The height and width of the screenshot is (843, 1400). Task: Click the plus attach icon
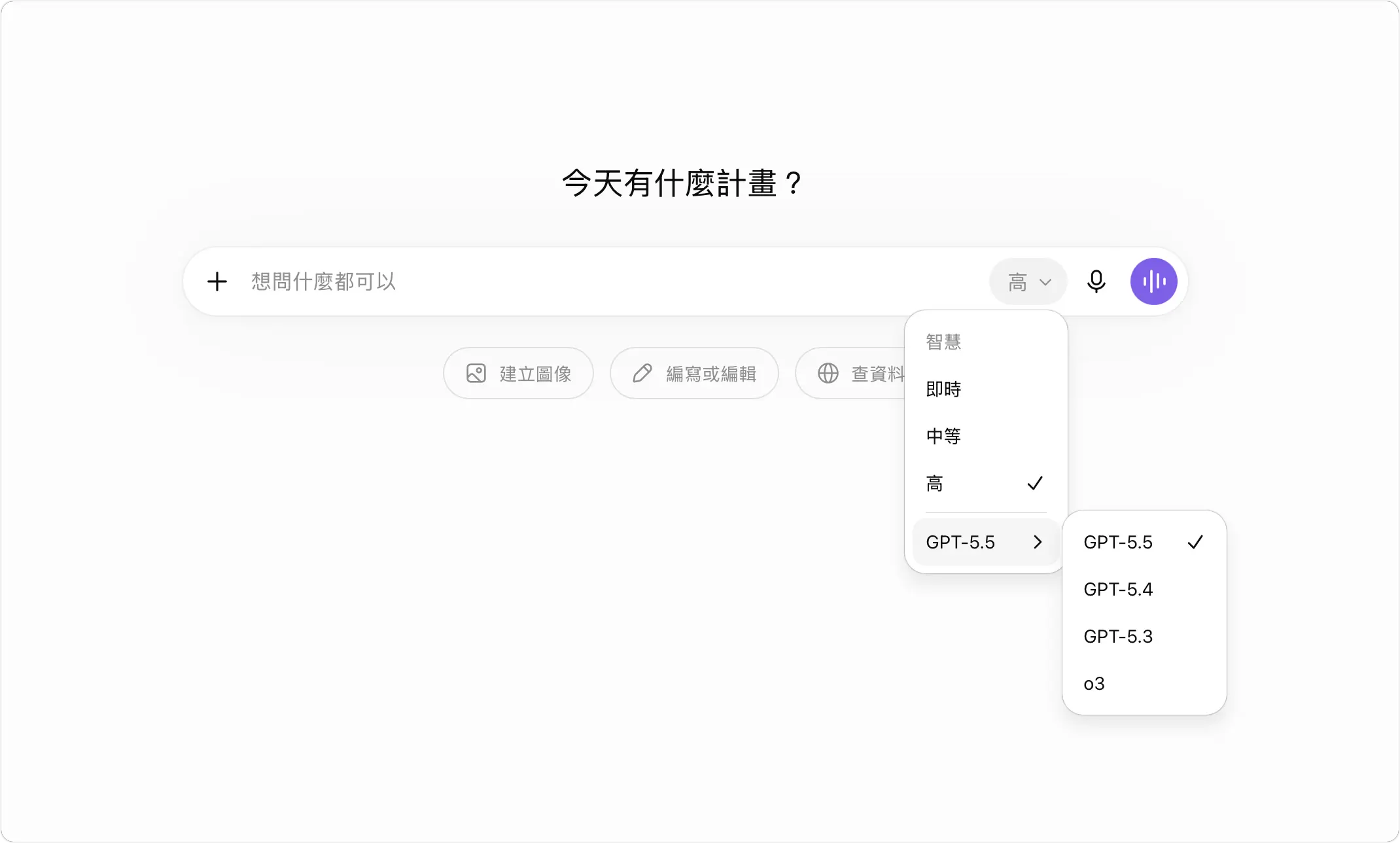tap(217, 281)
